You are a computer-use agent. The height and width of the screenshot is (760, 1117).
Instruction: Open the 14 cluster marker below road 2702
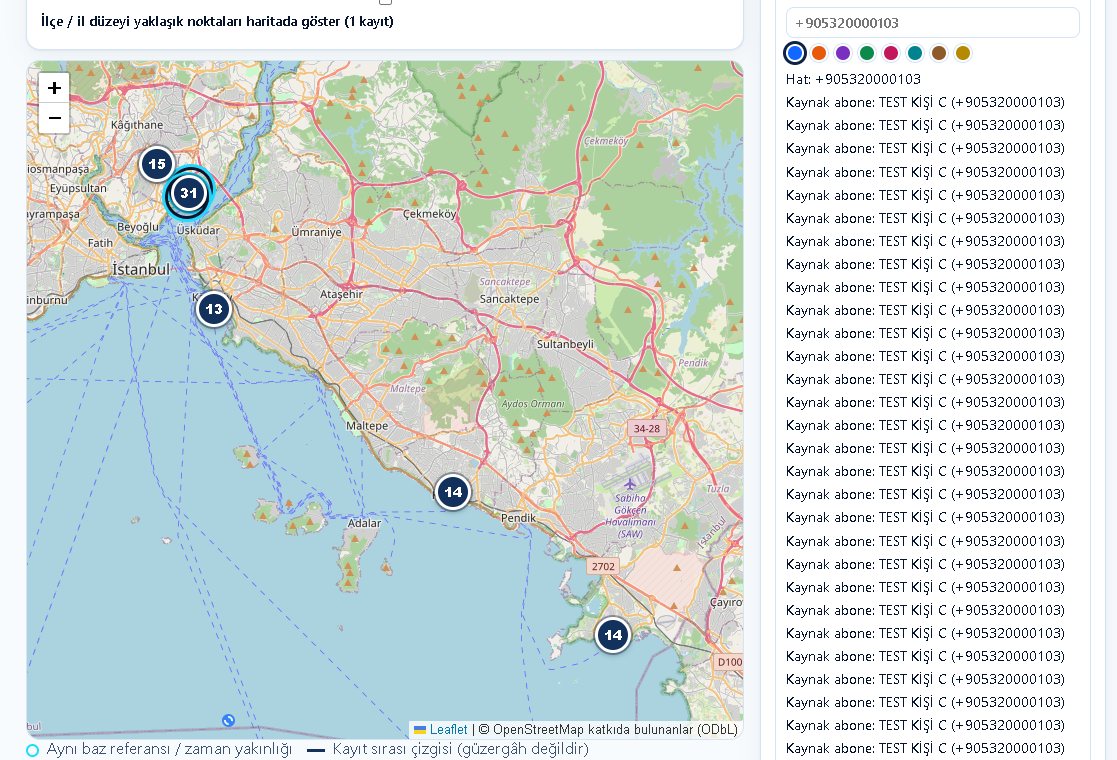pos(613,635)
